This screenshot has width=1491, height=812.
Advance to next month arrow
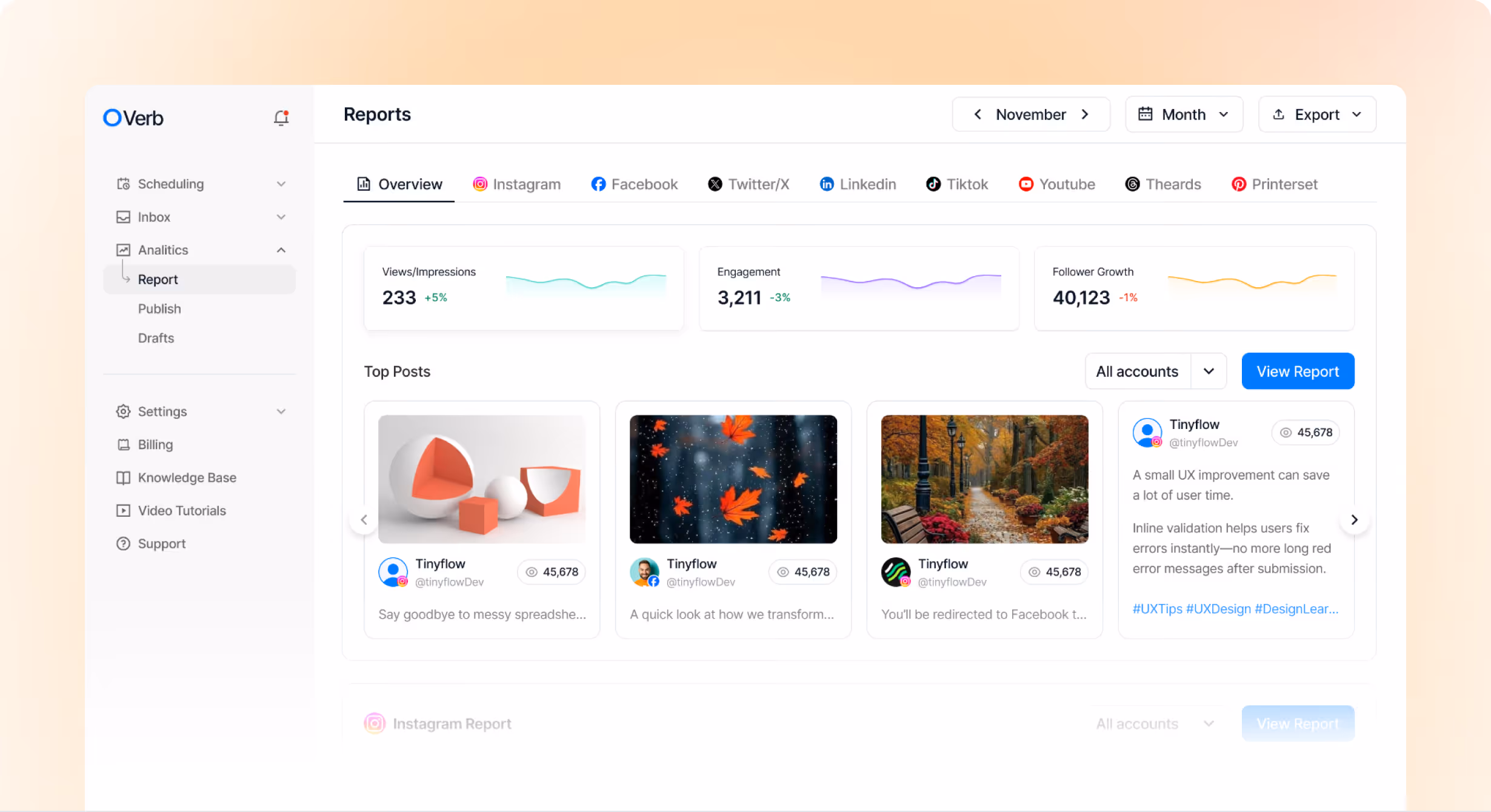point(1085,115)
